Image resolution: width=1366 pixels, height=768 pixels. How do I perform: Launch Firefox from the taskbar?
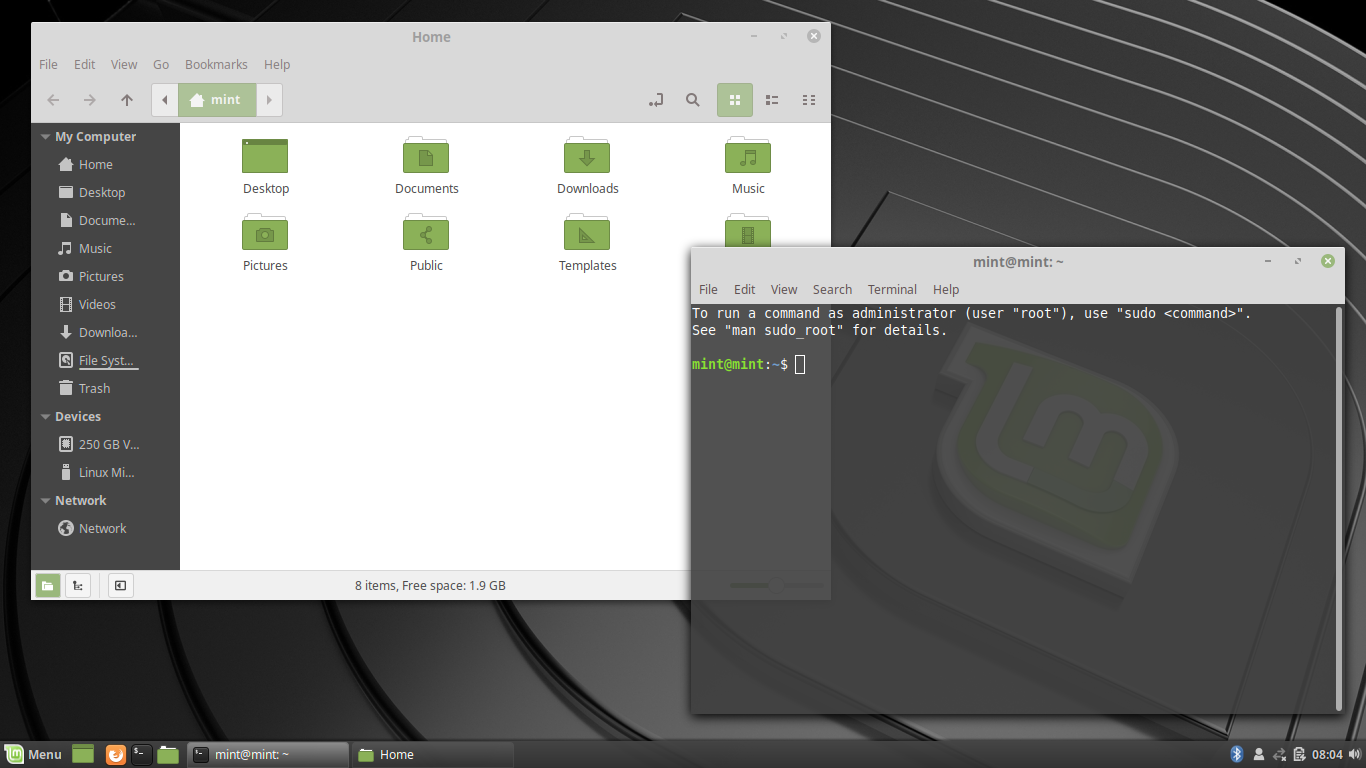coord(115,754)
